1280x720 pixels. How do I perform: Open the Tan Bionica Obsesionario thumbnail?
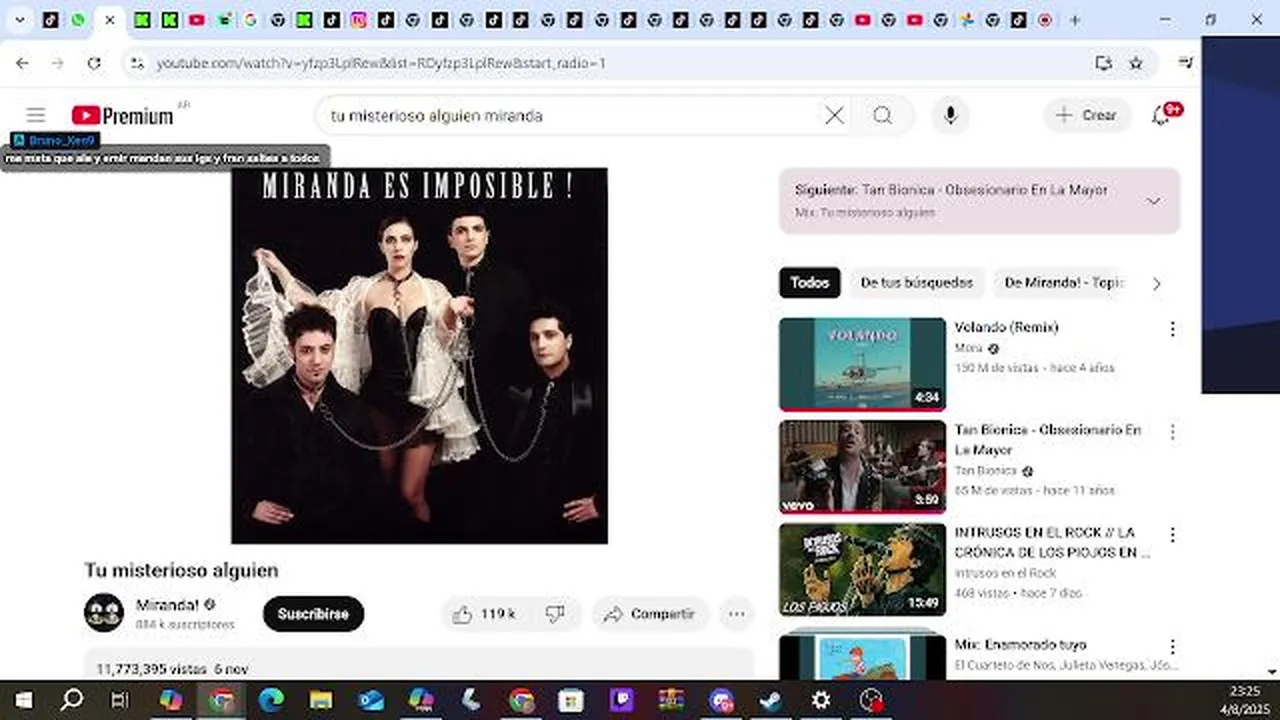coord(862,467)
